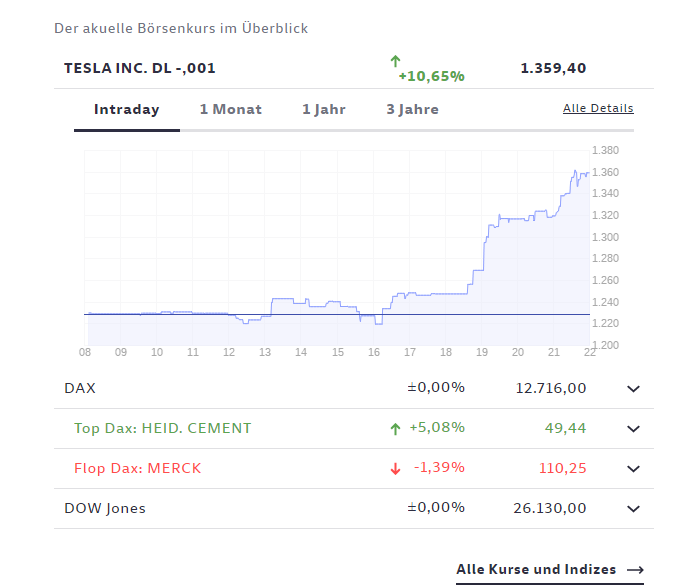Viewport: 688px width, 588px height.
Task: Click the 49,44 price
Action: tap(565, 428)
